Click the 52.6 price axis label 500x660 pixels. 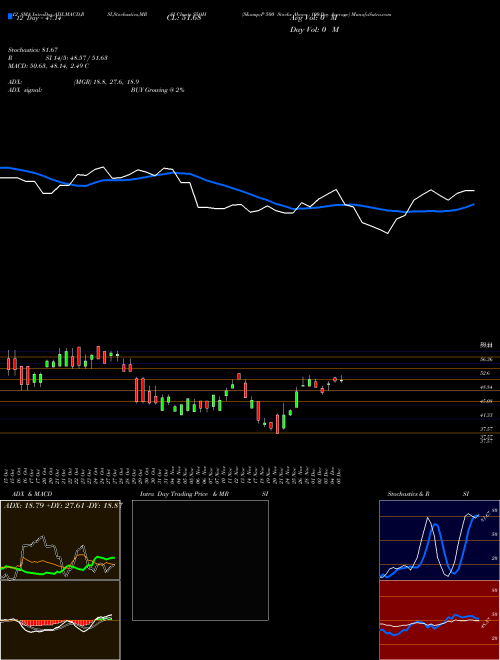[x=486, y=373]
